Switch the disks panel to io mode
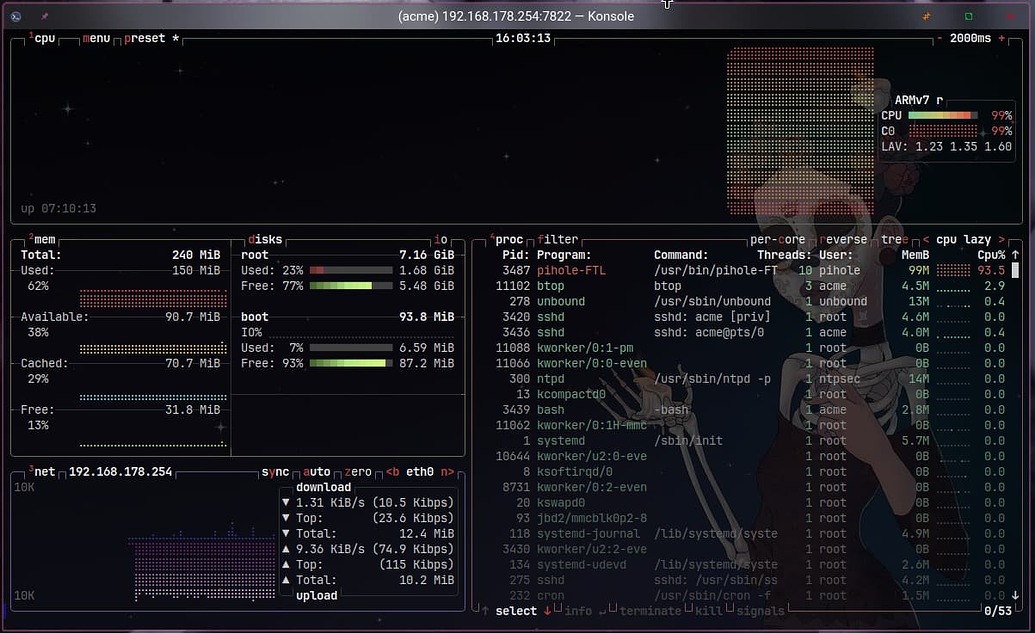 443,239
